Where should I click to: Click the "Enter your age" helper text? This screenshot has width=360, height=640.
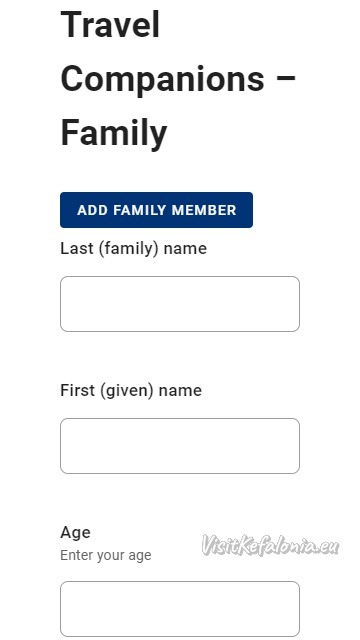[x=106, y=555]
